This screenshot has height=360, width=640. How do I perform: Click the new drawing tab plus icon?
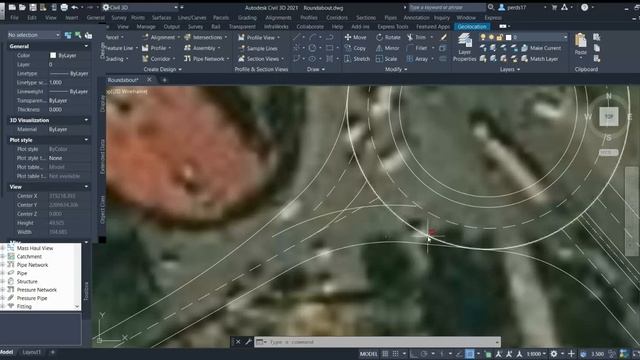pos(164,80)
